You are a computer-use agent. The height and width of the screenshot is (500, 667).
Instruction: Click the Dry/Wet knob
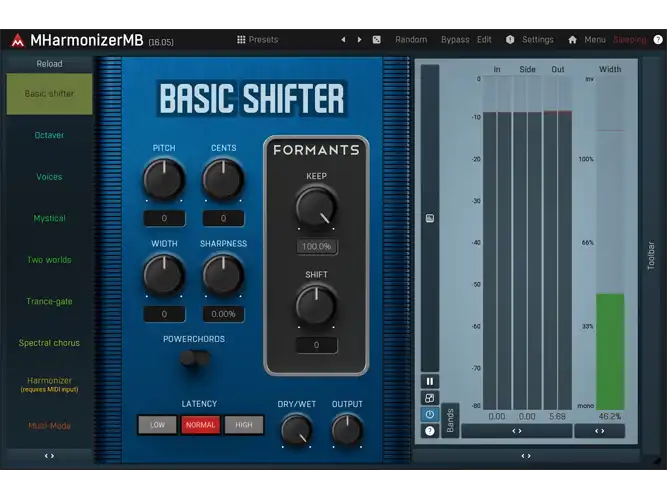[x=296, y=430]
